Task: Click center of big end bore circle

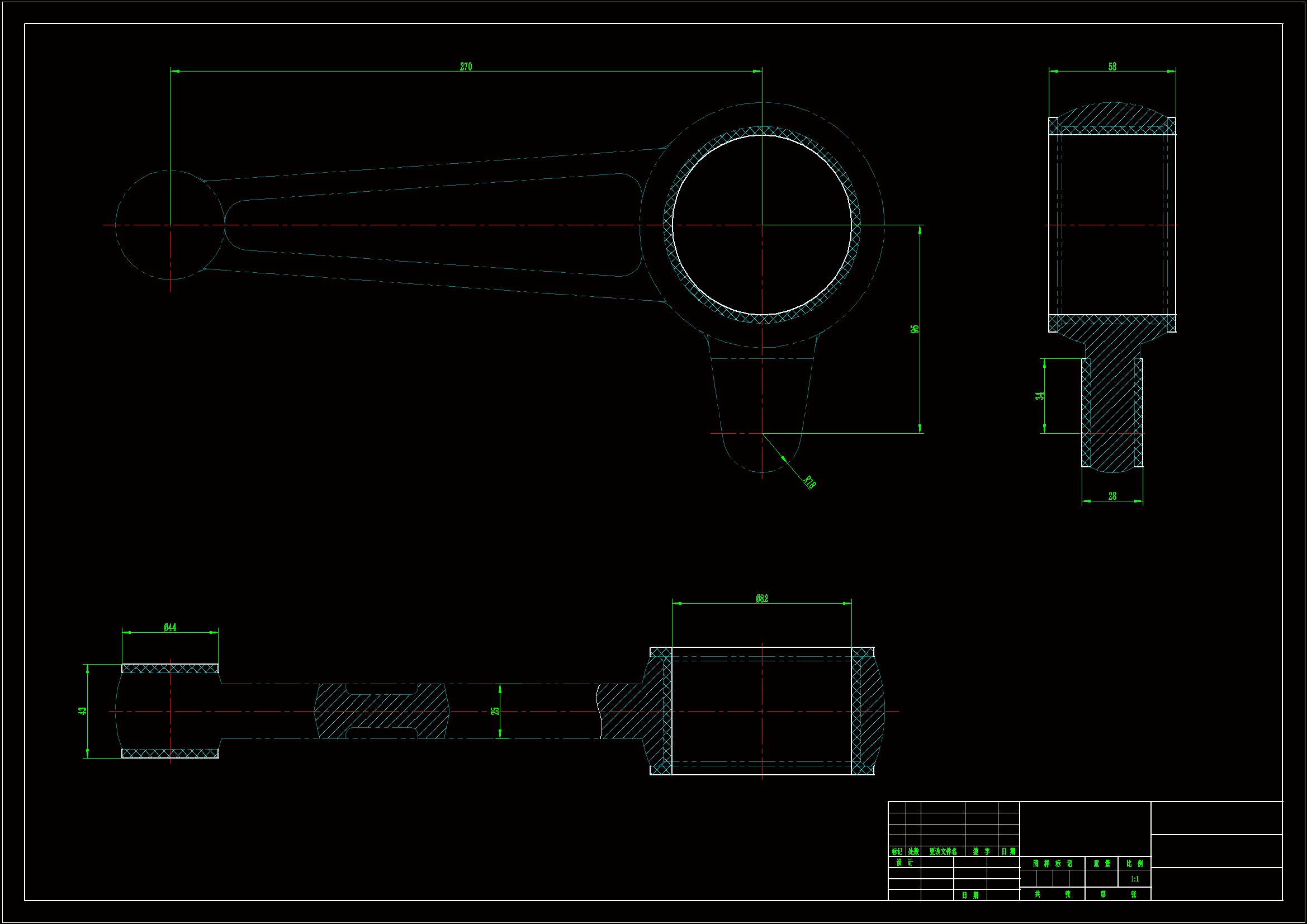Action: pos(761,225)
